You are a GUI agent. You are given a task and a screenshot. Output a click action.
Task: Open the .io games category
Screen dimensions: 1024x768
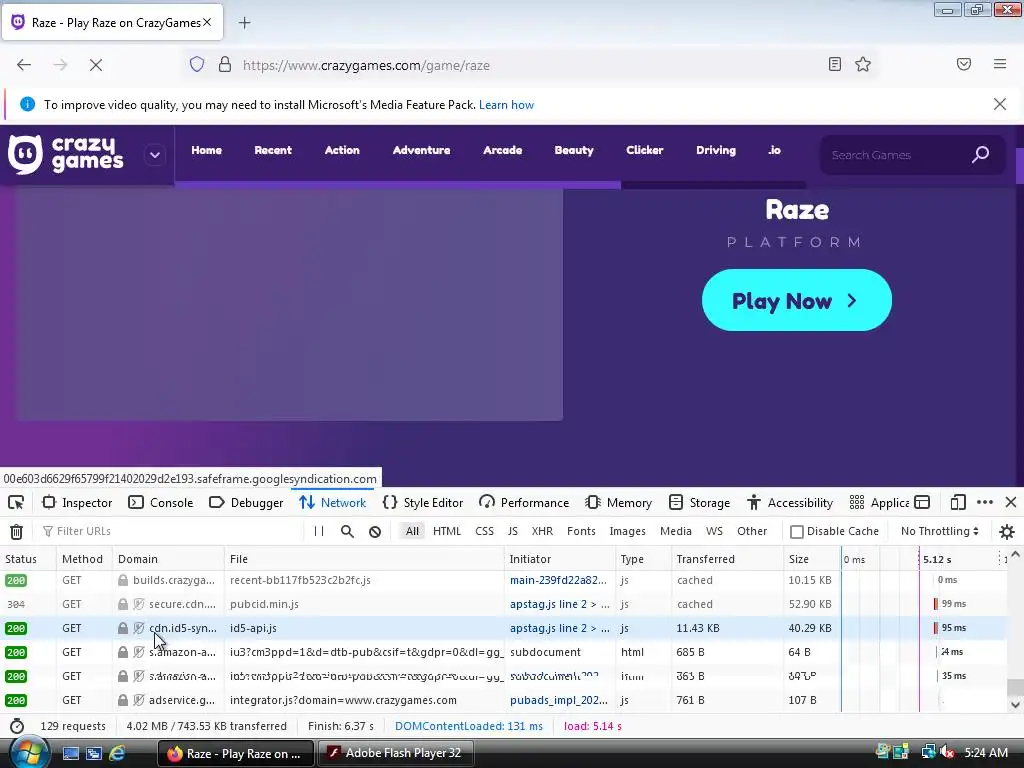coord(775,150)
